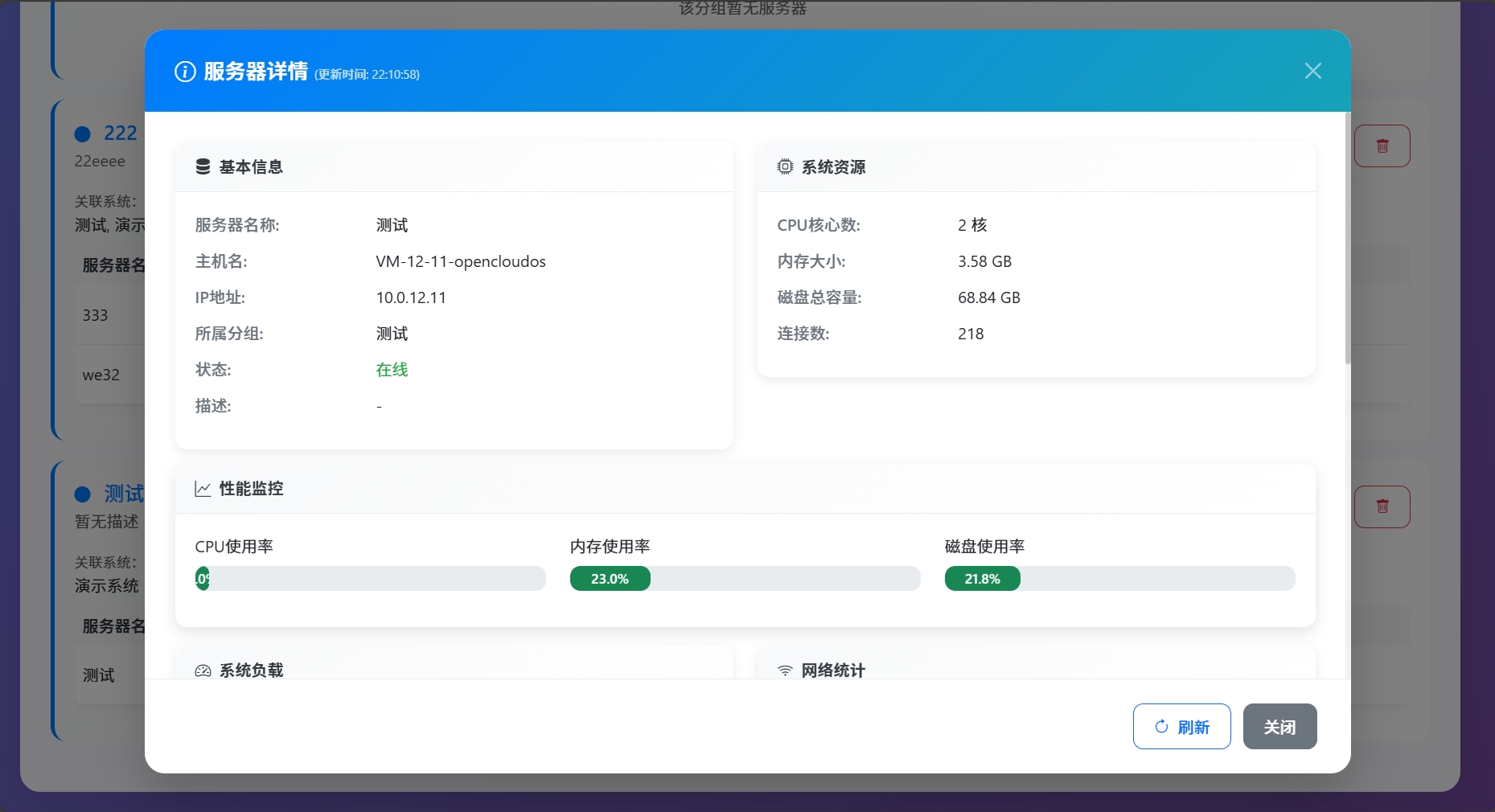Click the 磁盘总容量: label
Image resolution: width=1495 pixels, height=812 pixels.
click(819, 297)
